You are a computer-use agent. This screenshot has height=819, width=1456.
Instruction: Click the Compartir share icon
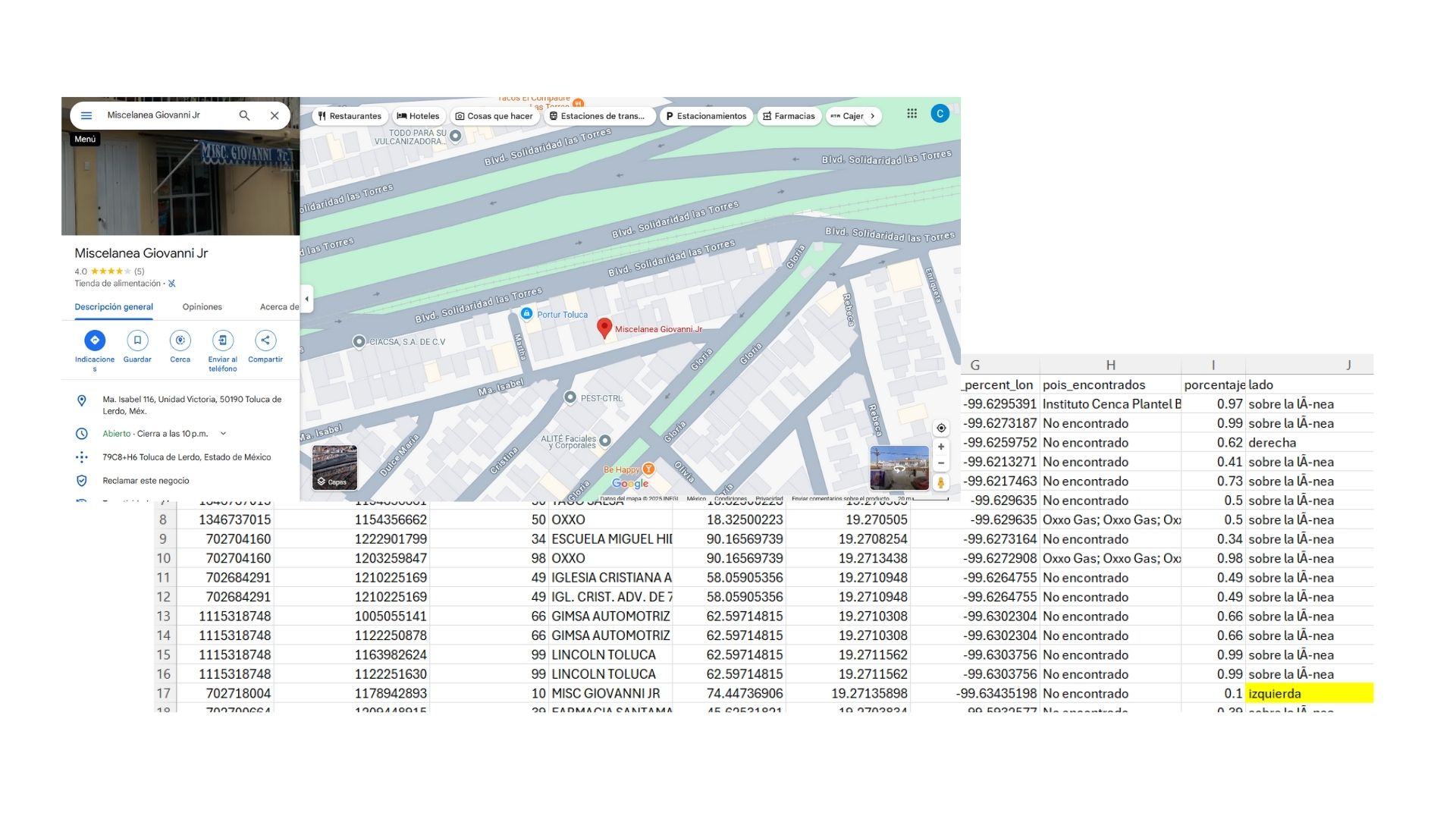[x=265, y=340]
